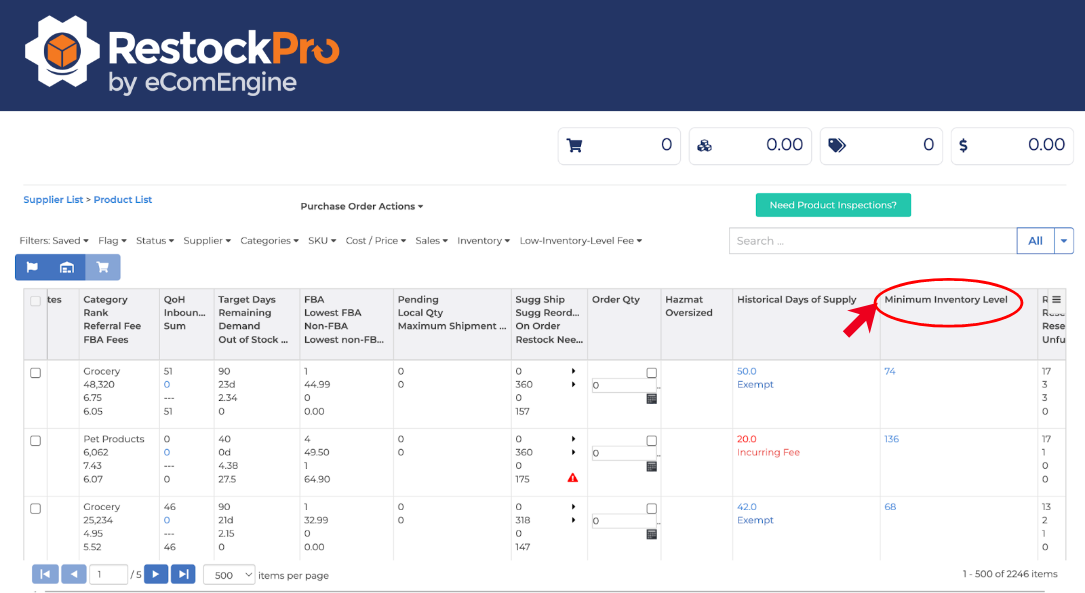Click the flag icon button
This screenshot has width=1085, height=593.
[32, 267]
